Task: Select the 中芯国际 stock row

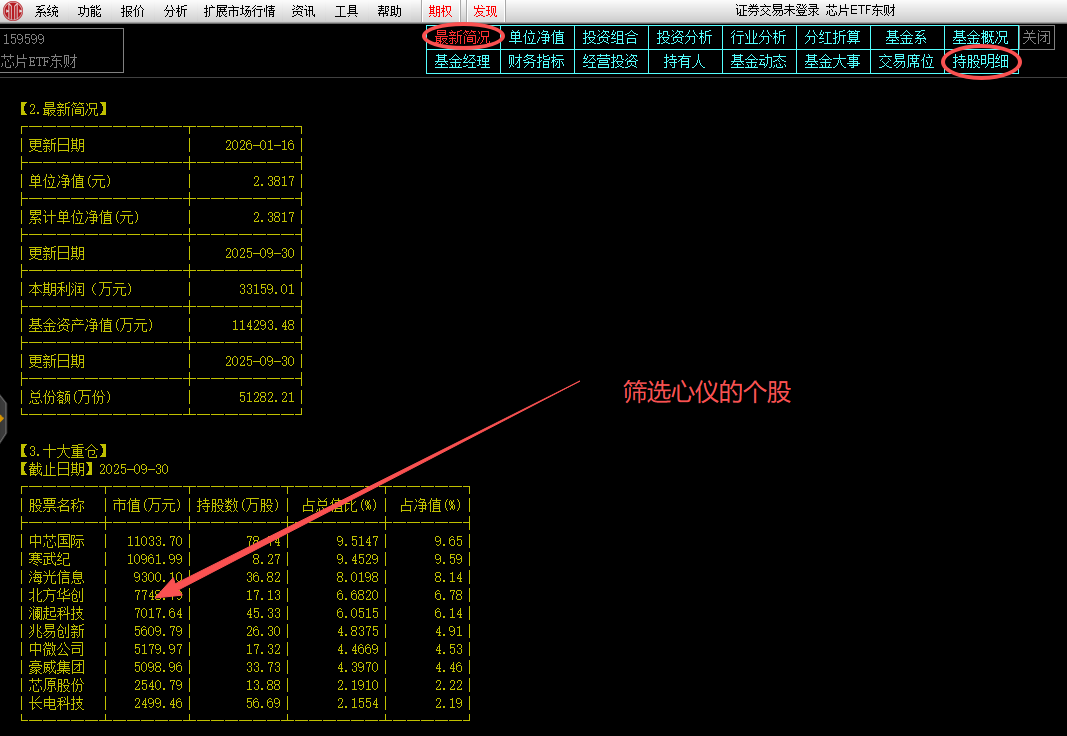Action: pos(246,541)
